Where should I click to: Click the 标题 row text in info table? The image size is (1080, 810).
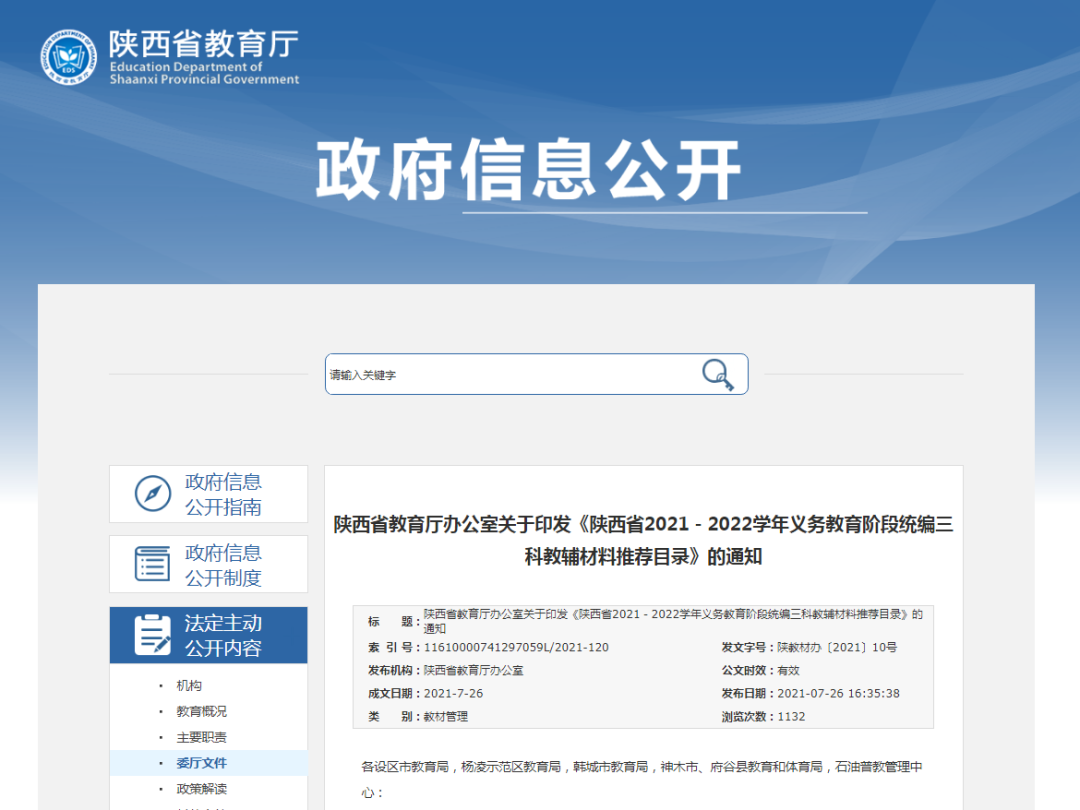point(673,621)
